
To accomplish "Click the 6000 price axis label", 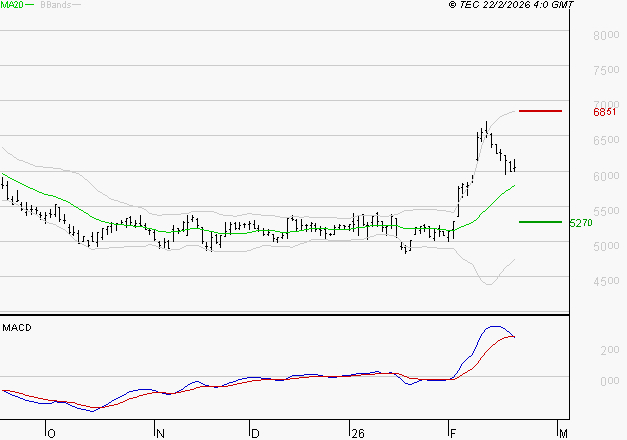I will click(606, 176).
